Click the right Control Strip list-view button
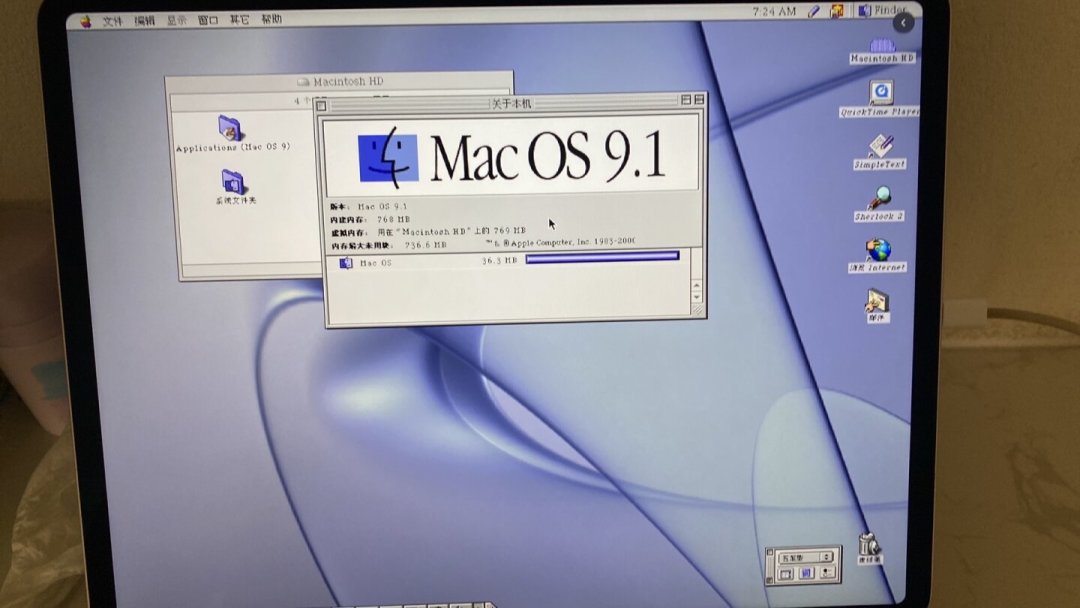The height and width of the screenshot is (608, 1080). pyautogui.click(x=827, y=572)
